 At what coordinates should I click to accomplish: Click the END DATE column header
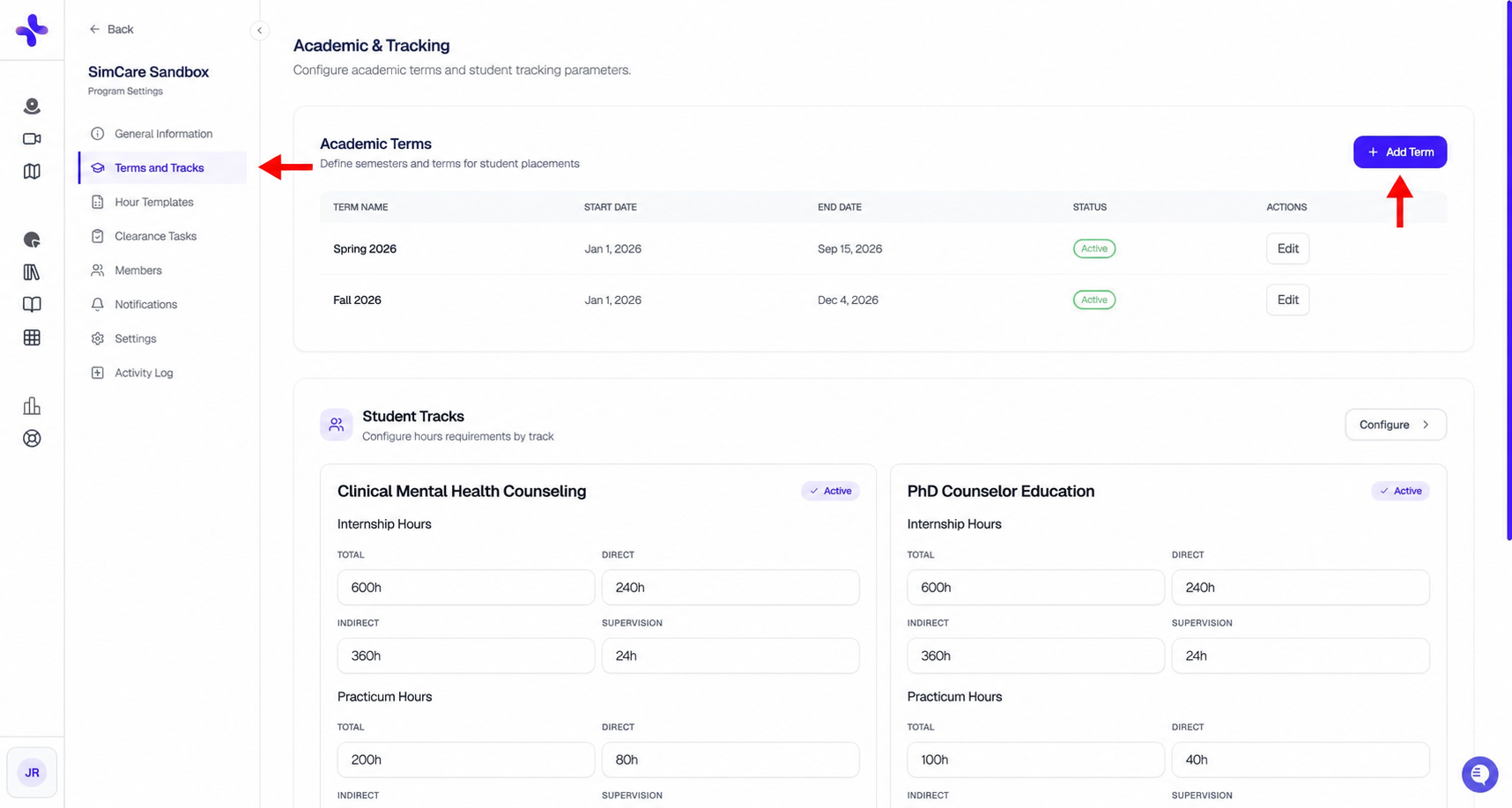(840, 207)
